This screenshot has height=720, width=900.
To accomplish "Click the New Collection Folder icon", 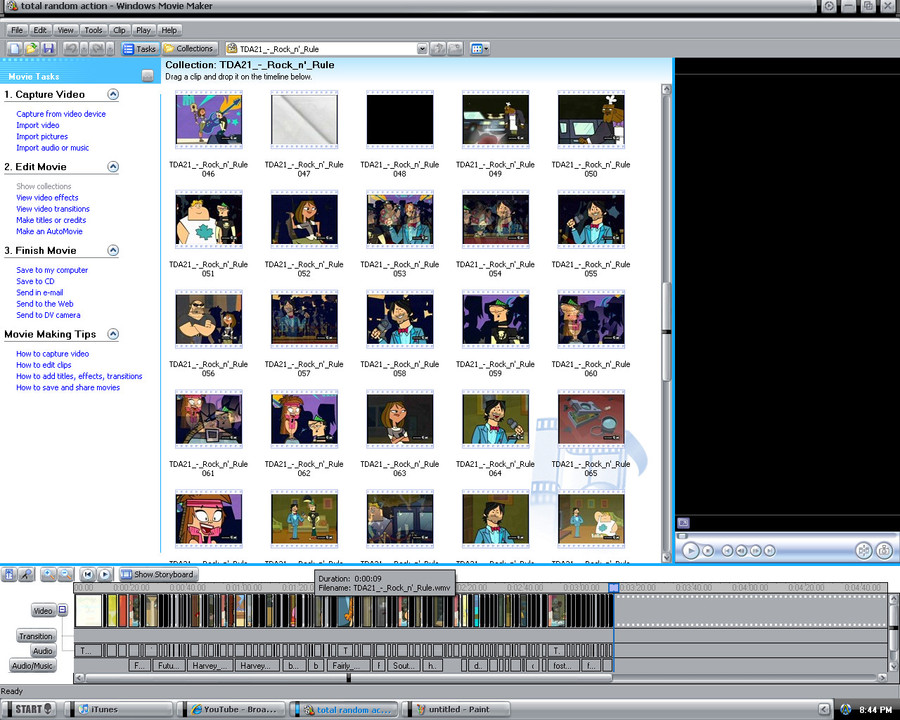I will [455, 49].
